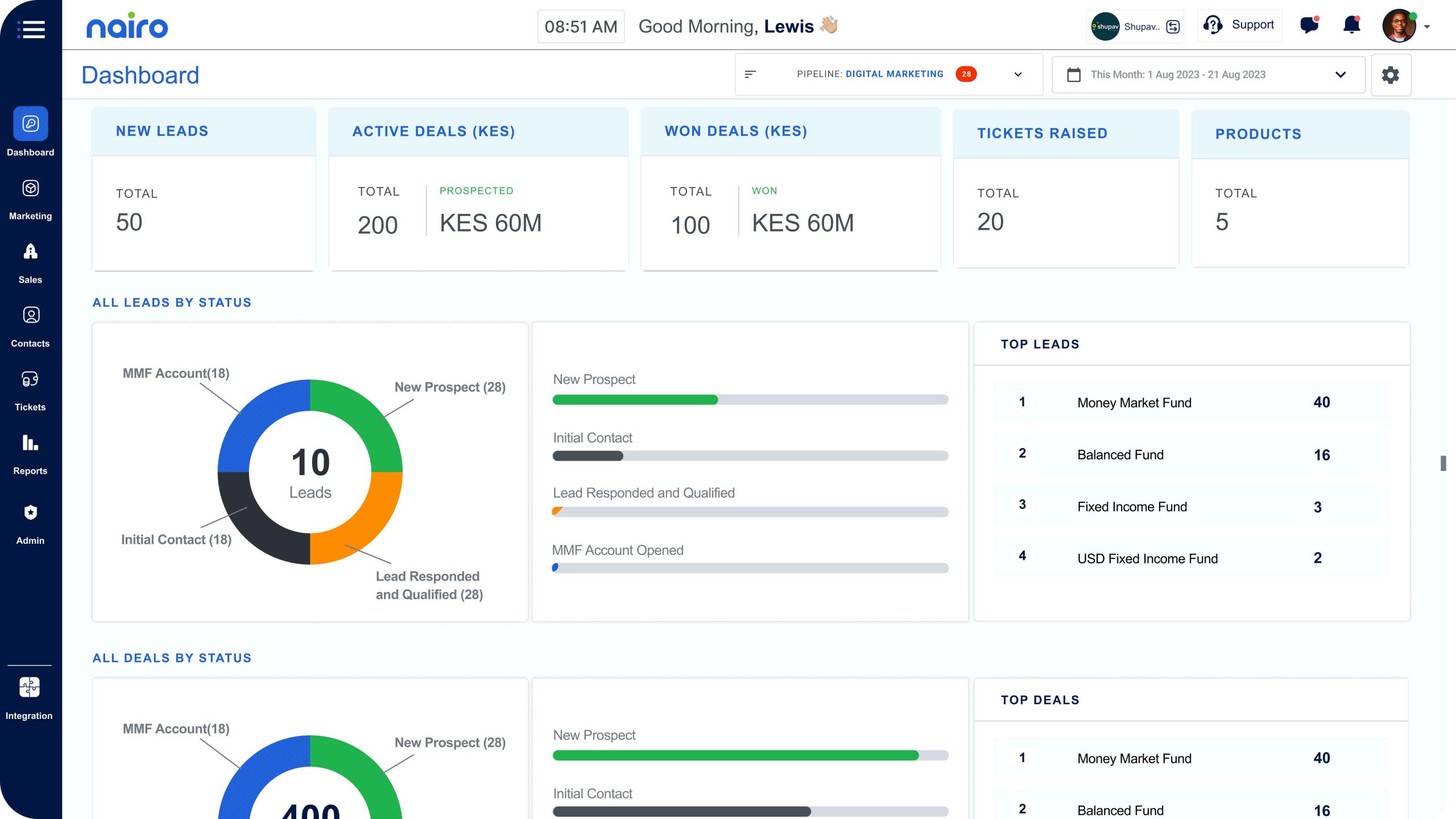Expand the This Month date range dropdown
This screenshot has width=1456, height=819.
1341,75
